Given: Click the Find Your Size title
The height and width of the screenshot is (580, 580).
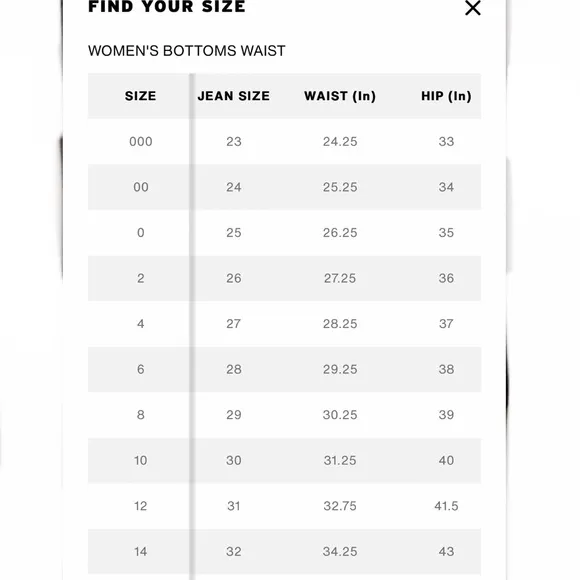Looking at the screenshot, I should (166, 7).
